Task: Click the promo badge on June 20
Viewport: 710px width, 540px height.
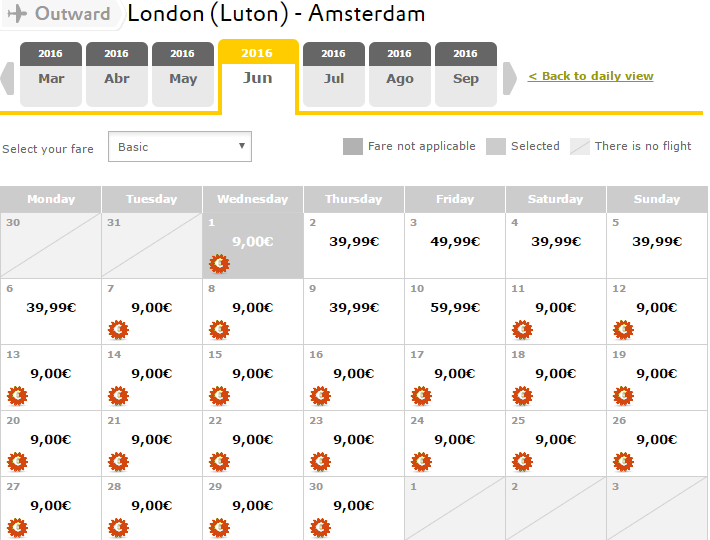Action: [x=17, y=462]
